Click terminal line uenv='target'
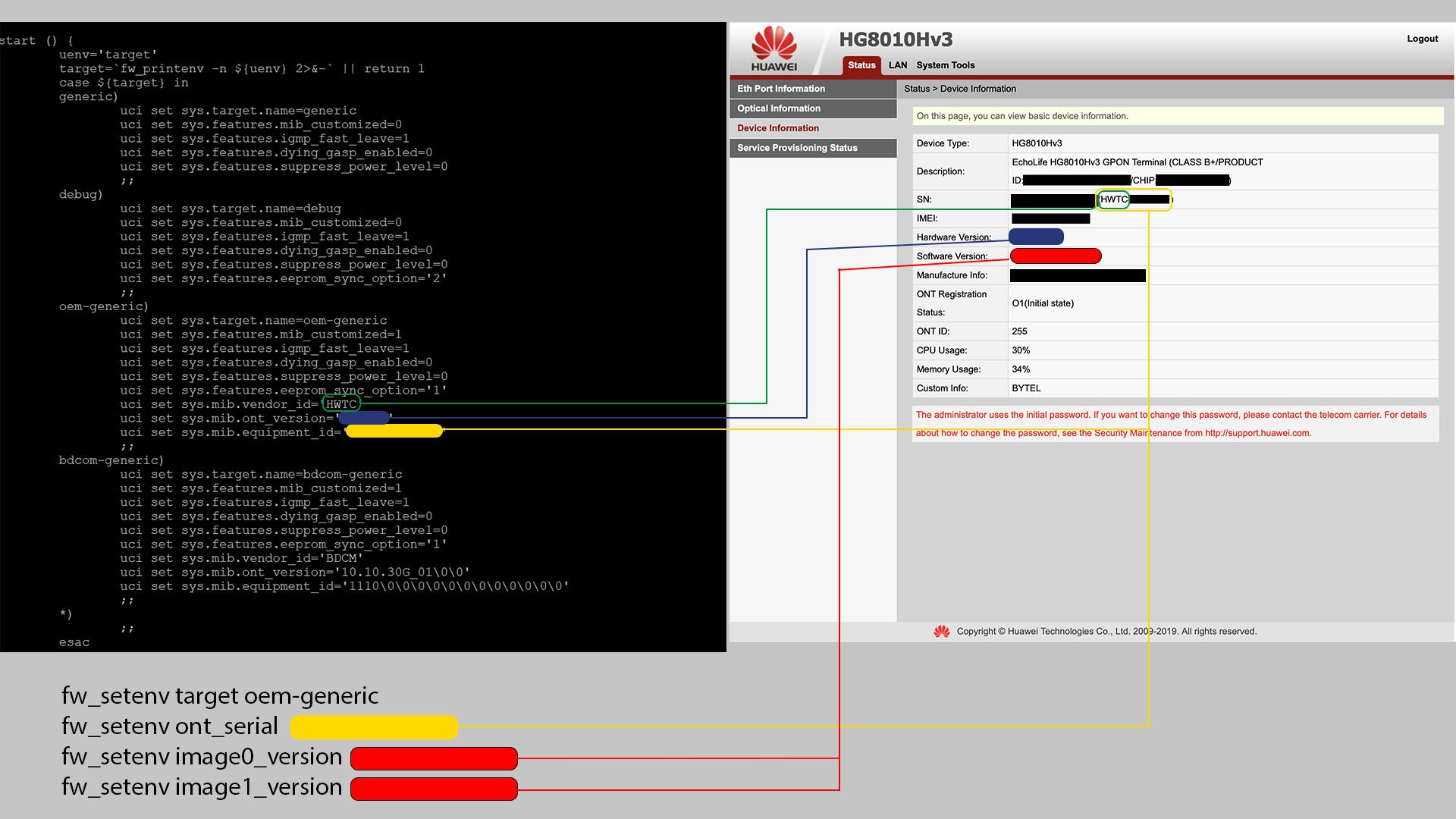The width and height of the screenshot is (1456, 819). click(x=108, y=55)
